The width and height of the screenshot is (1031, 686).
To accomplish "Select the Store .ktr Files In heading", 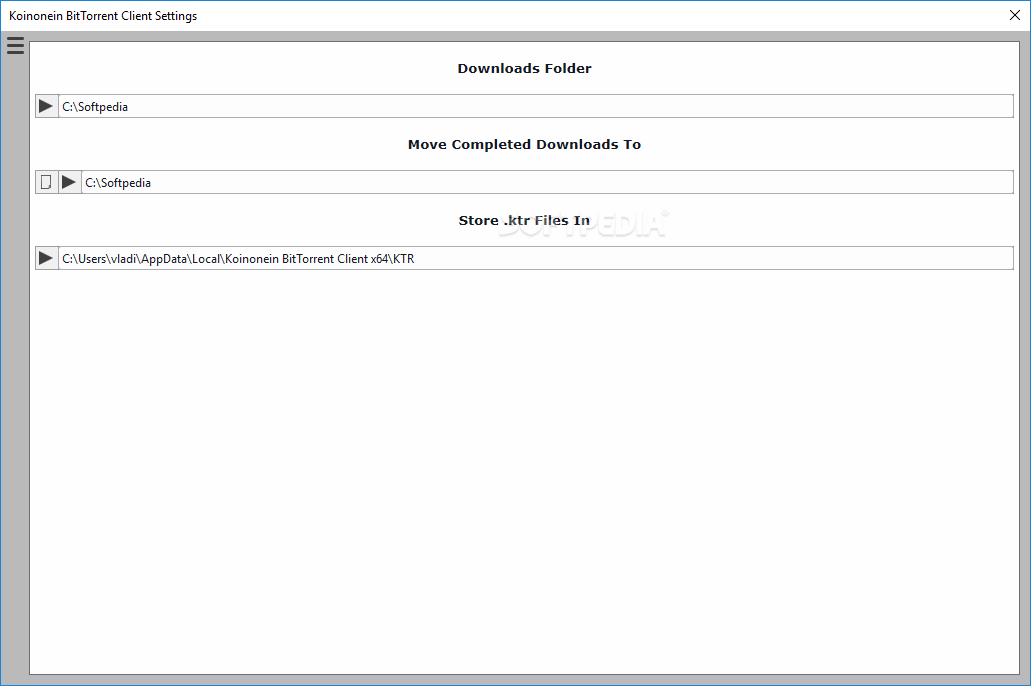I will coord(524,220).
